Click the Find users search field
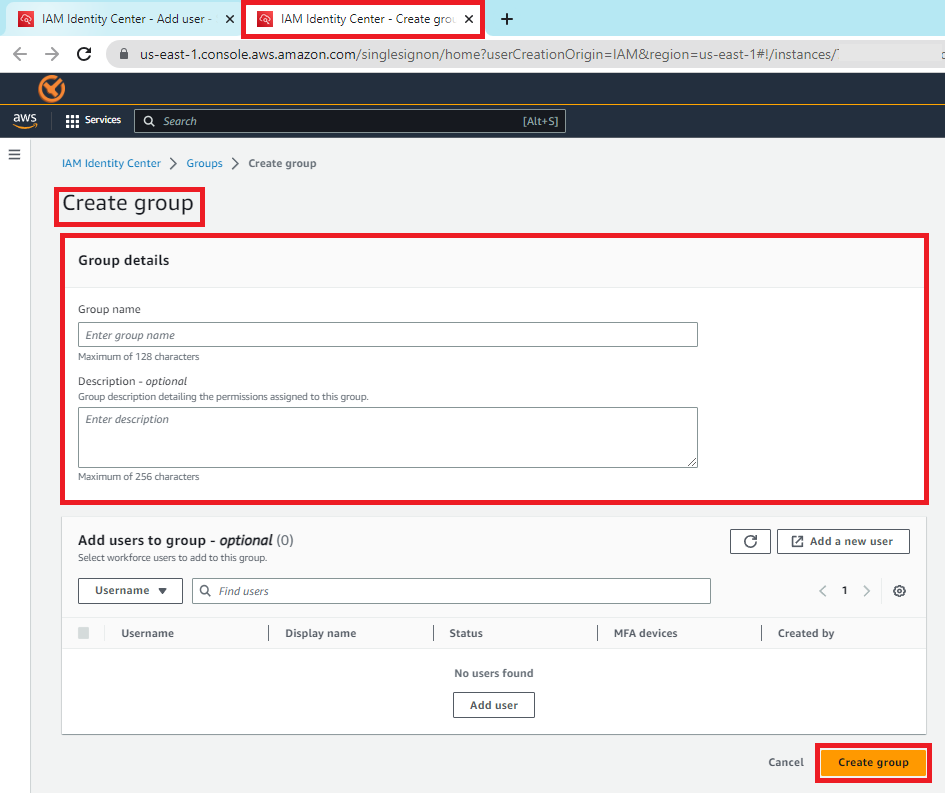The image size is (945, 793). tap(451, 591)
